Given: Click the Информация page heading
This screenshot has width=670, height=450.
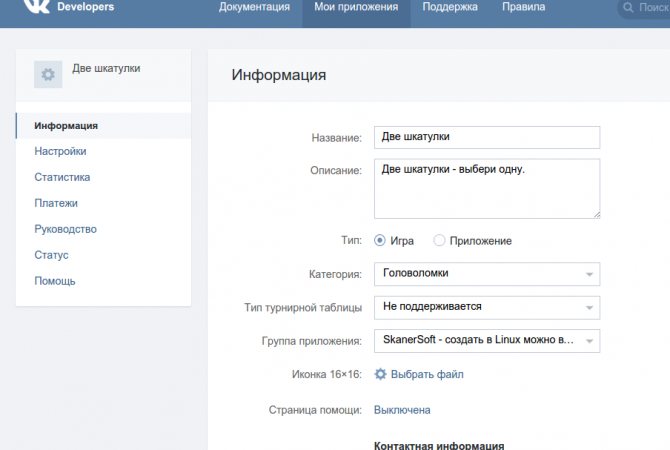Looking at the screenshot, I should 279,75.
